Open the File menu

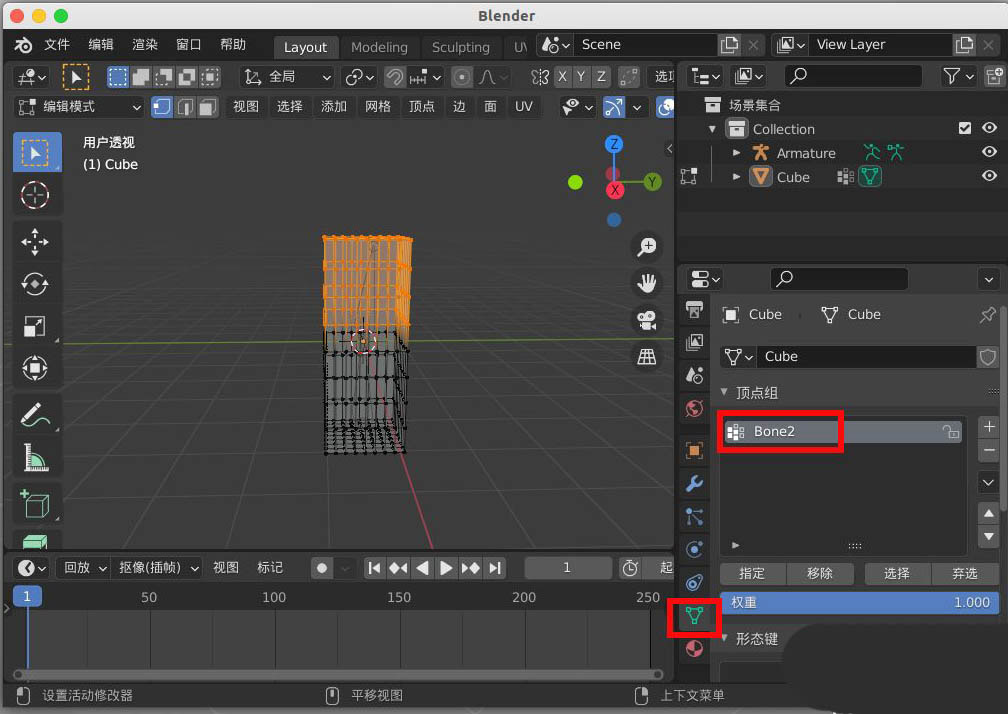click(x=57, y=44)
